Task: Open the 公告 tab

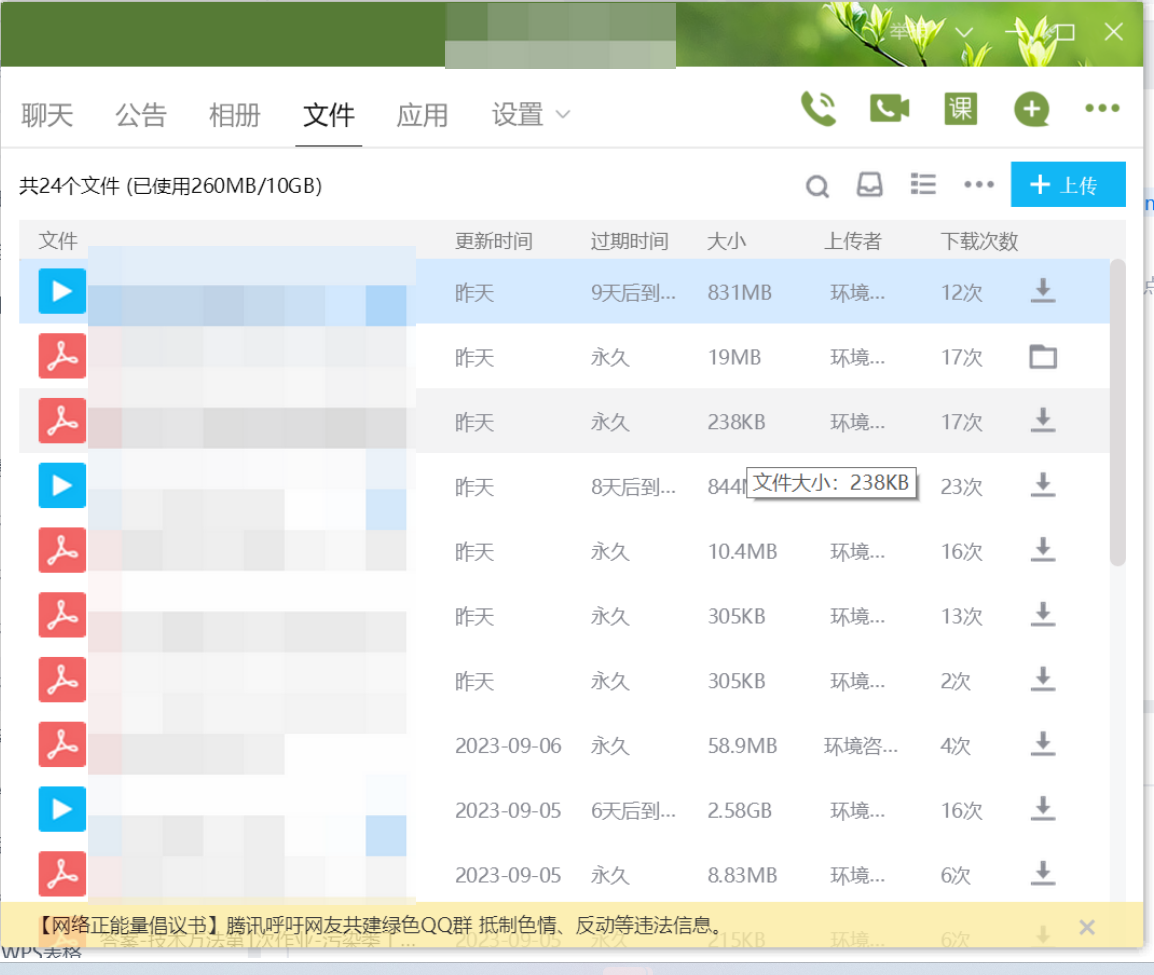Action: 141,115
